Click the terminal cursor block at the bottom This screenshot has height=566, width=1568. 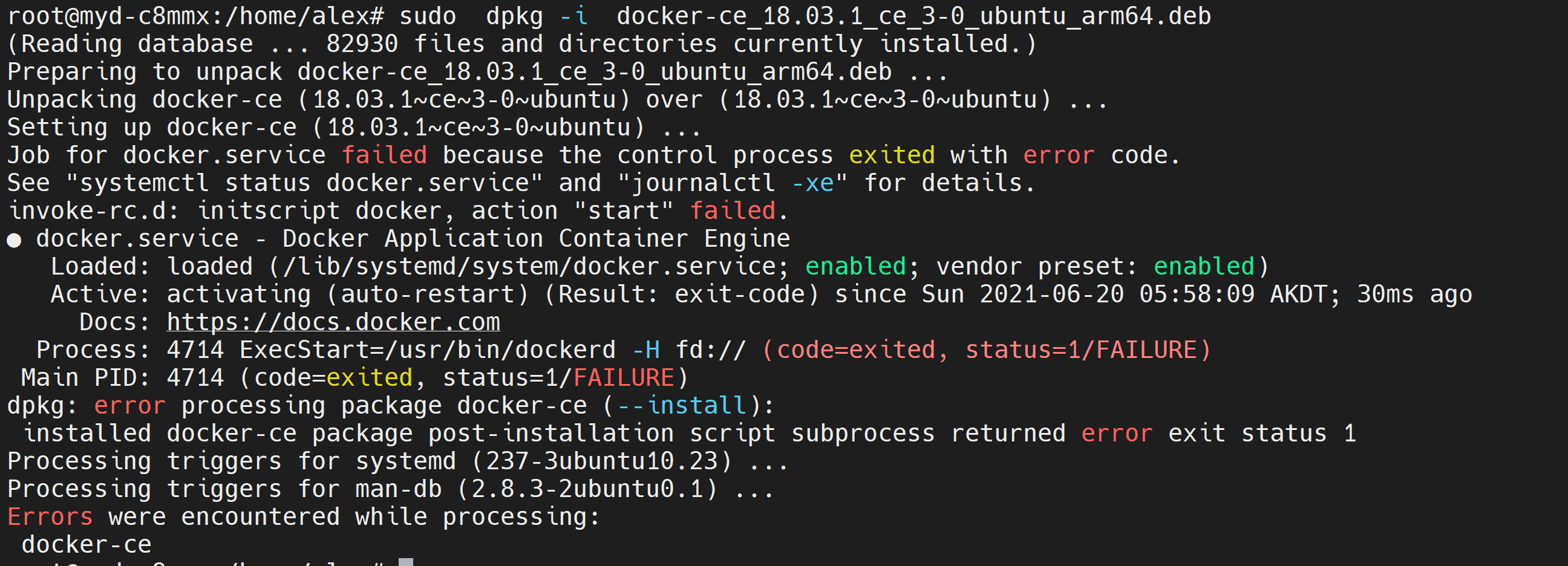tap(405, 562)
